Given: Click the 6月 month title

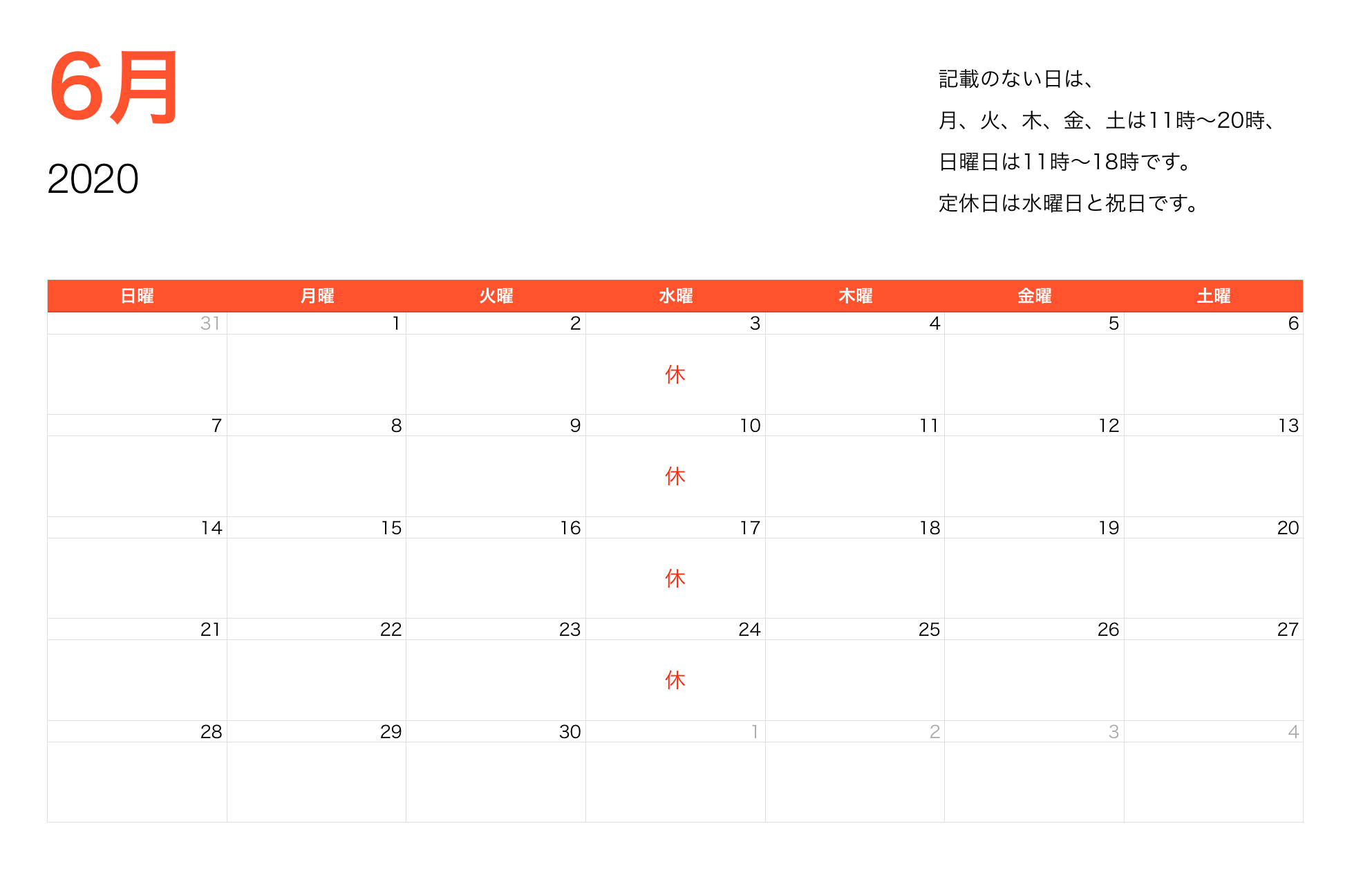Looking at the screenshot, I should 114,88.
